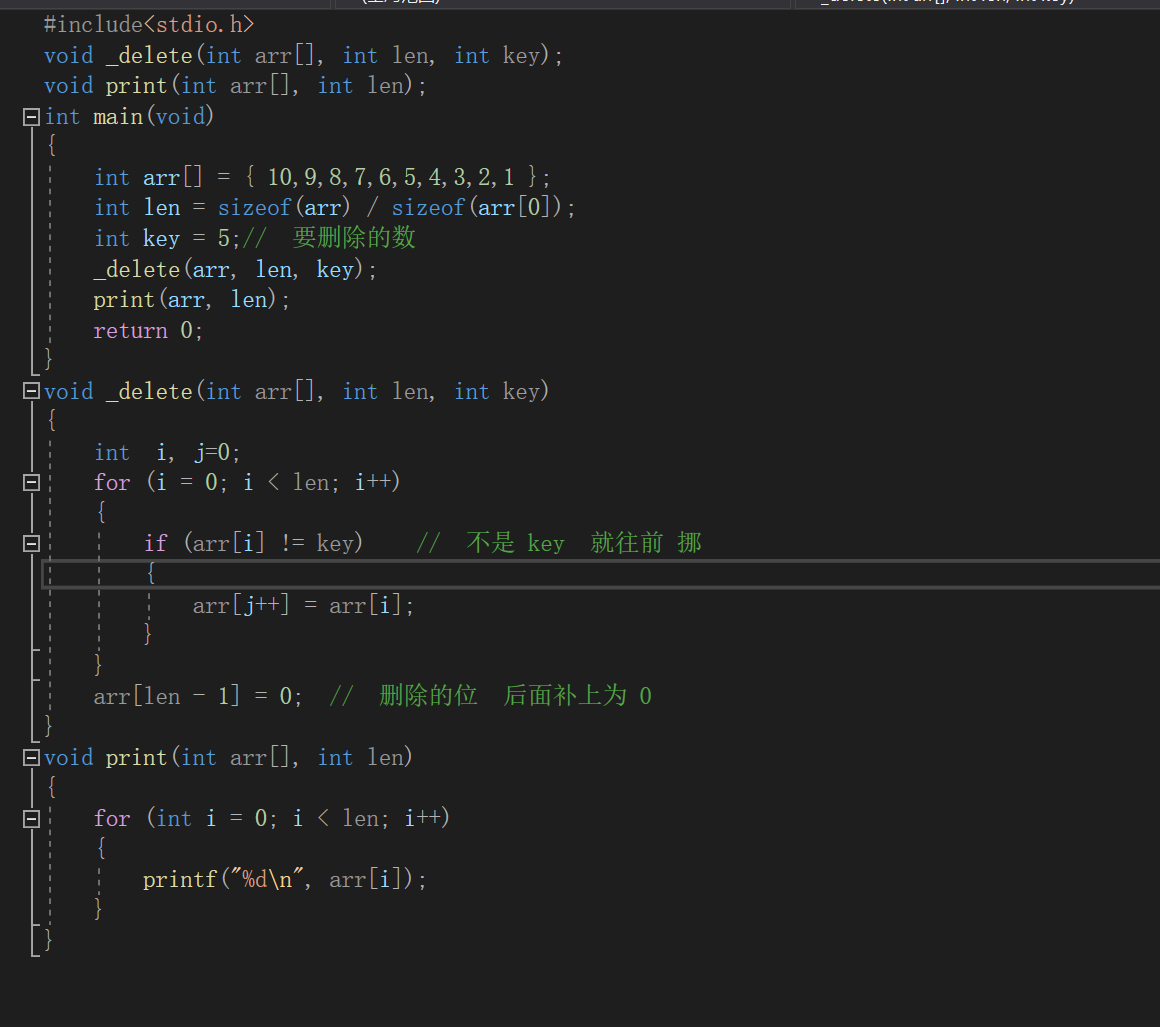Click 'arr[j++] = arr[i];' statement

pyautogui.click(x=303, y=605)
